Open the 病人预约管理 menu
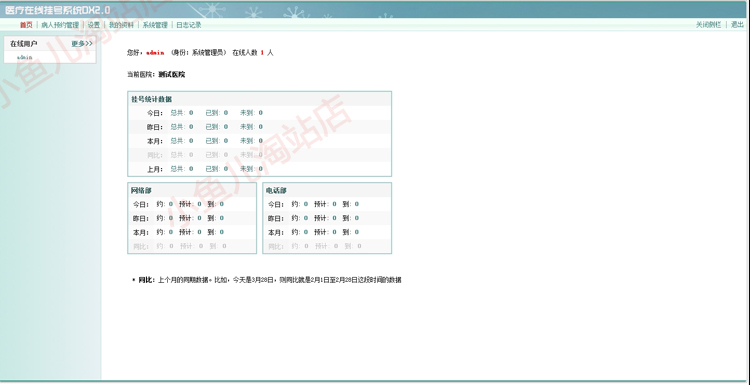Image resolution: width=750 pixels, height=385 pixels. pos(60,25)
